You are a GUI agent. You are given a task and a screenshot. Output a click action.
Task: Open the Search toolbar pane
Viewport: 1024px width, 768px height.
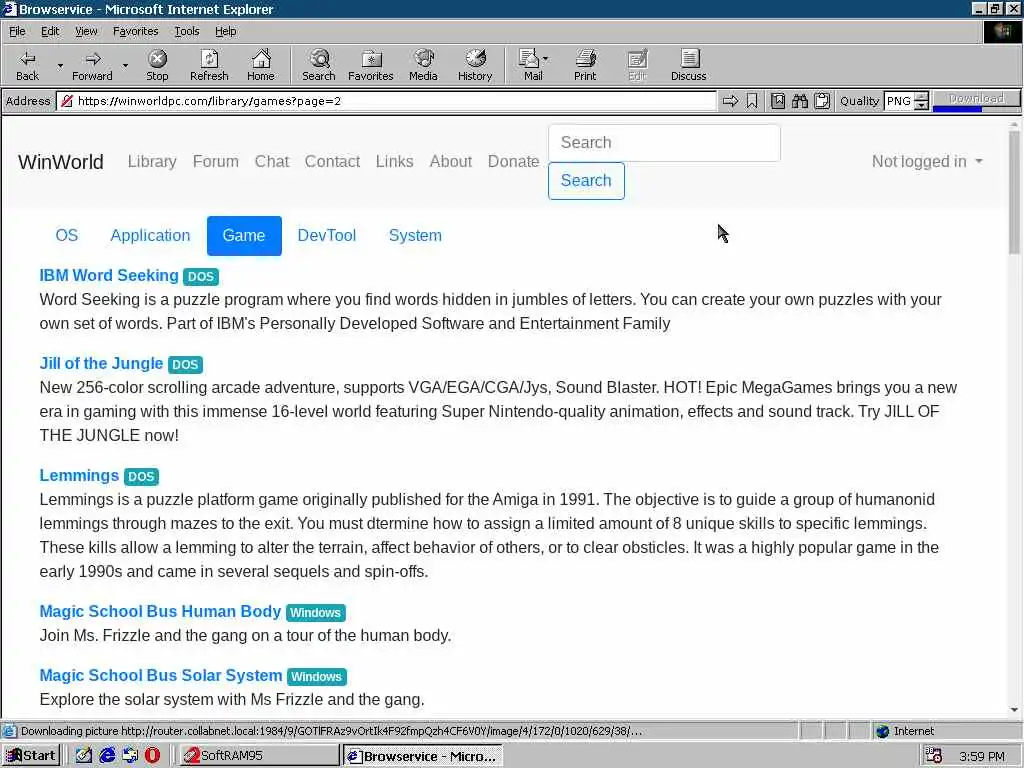click(319, 65)
